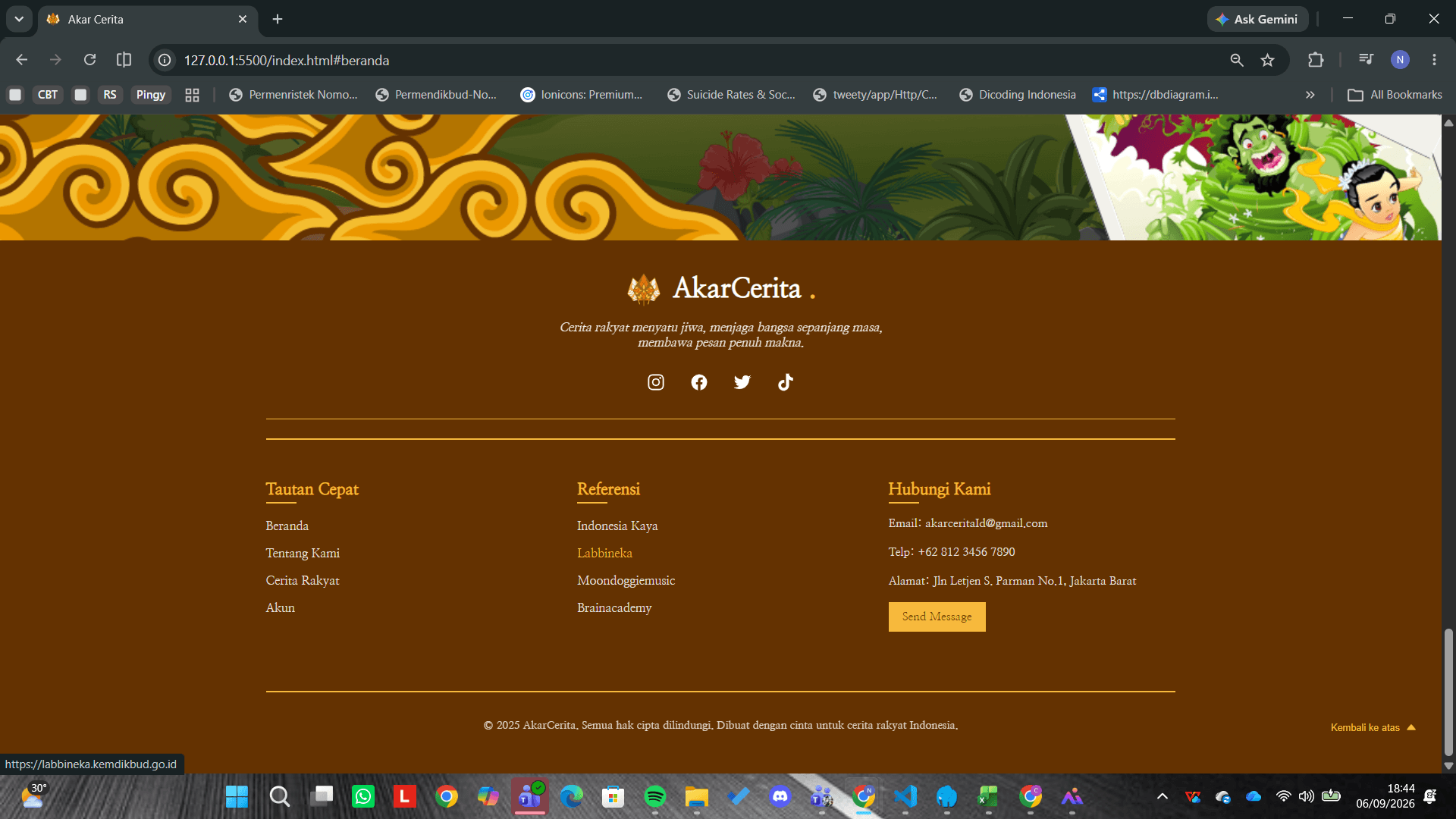Open the media control icon in toolbar
Screen dimensions: 1456x819
coord(1366,60)
